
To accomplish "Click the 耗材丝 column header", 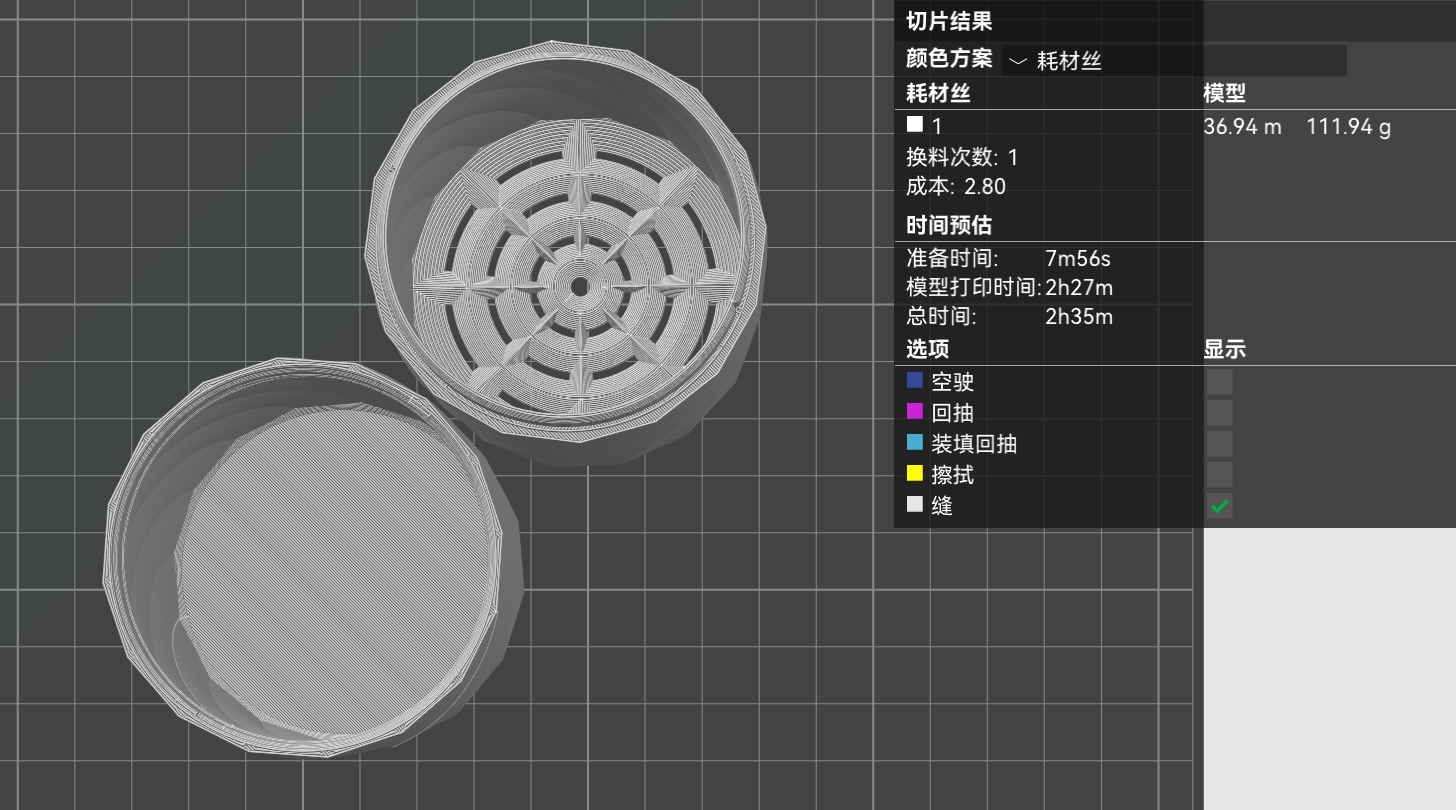I will [x=938, y=94].
